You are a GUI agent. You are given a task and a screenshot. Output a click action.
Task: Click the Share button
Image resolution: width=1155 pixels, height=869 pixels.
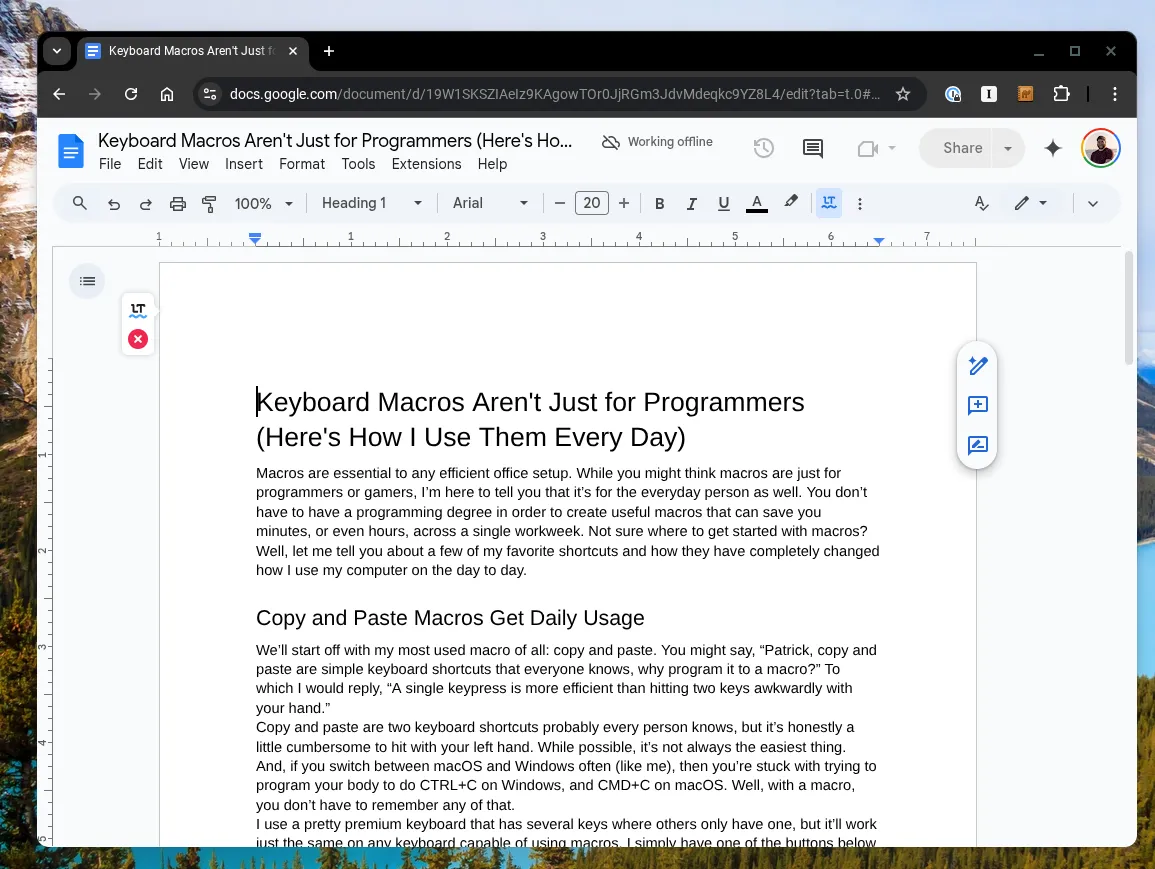pos(962,148)
